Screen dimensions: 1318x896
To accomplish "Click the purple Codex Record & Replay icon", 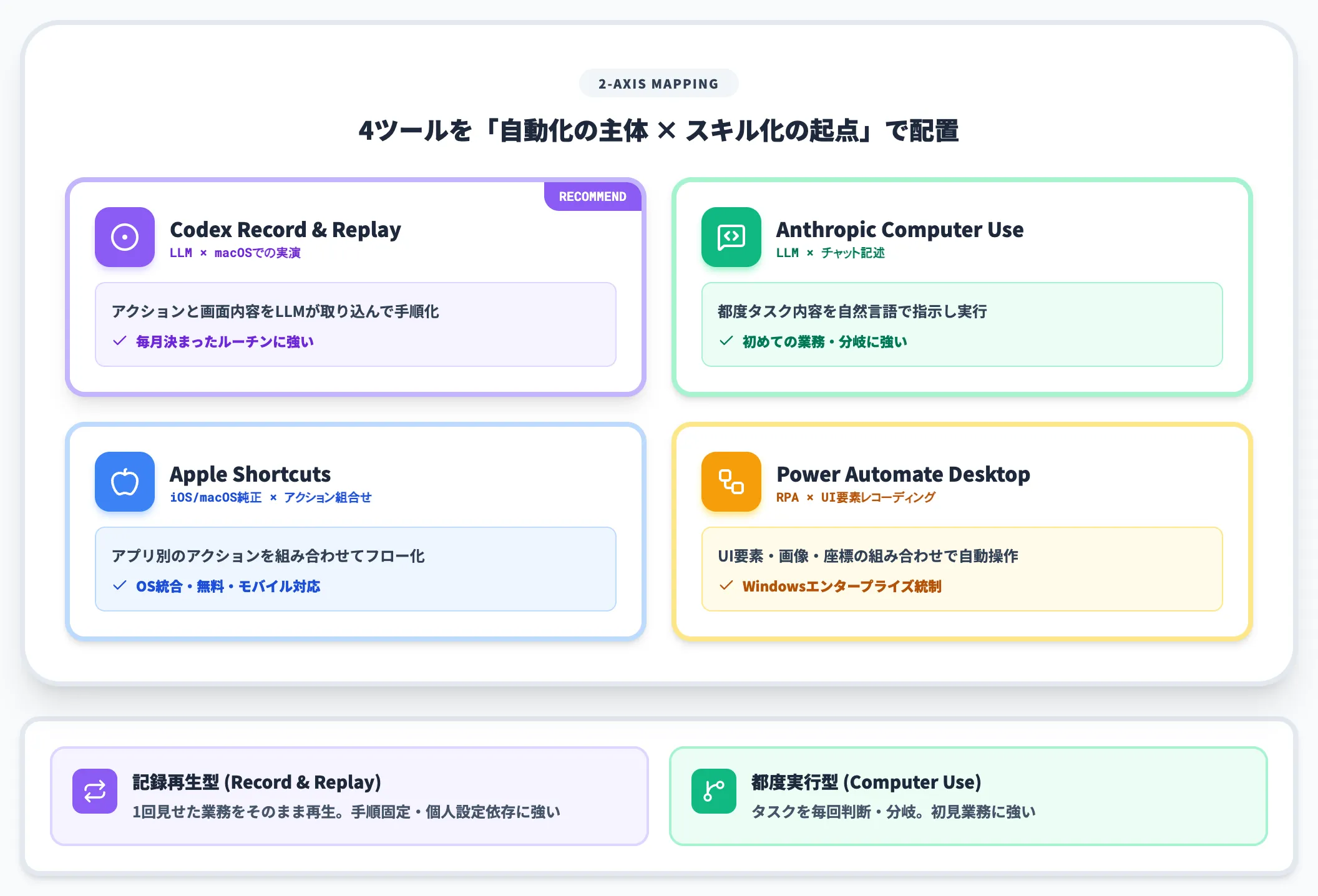I will point(125,237).
